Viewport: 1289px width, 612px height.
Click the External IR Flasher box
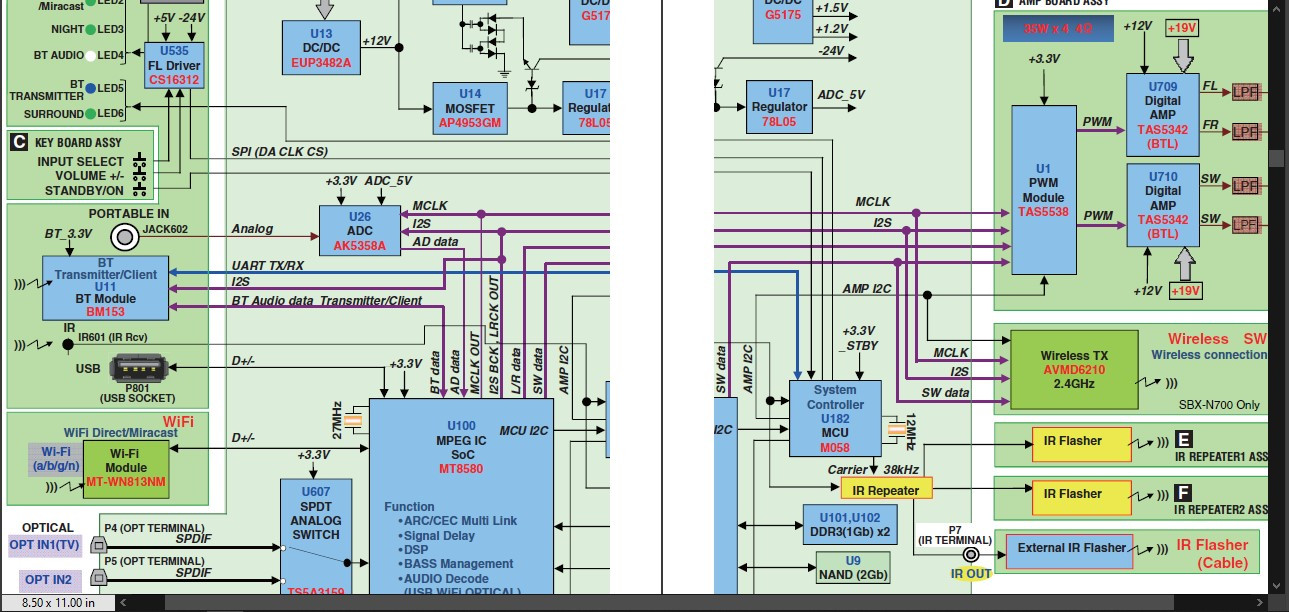pos(1070,549)
